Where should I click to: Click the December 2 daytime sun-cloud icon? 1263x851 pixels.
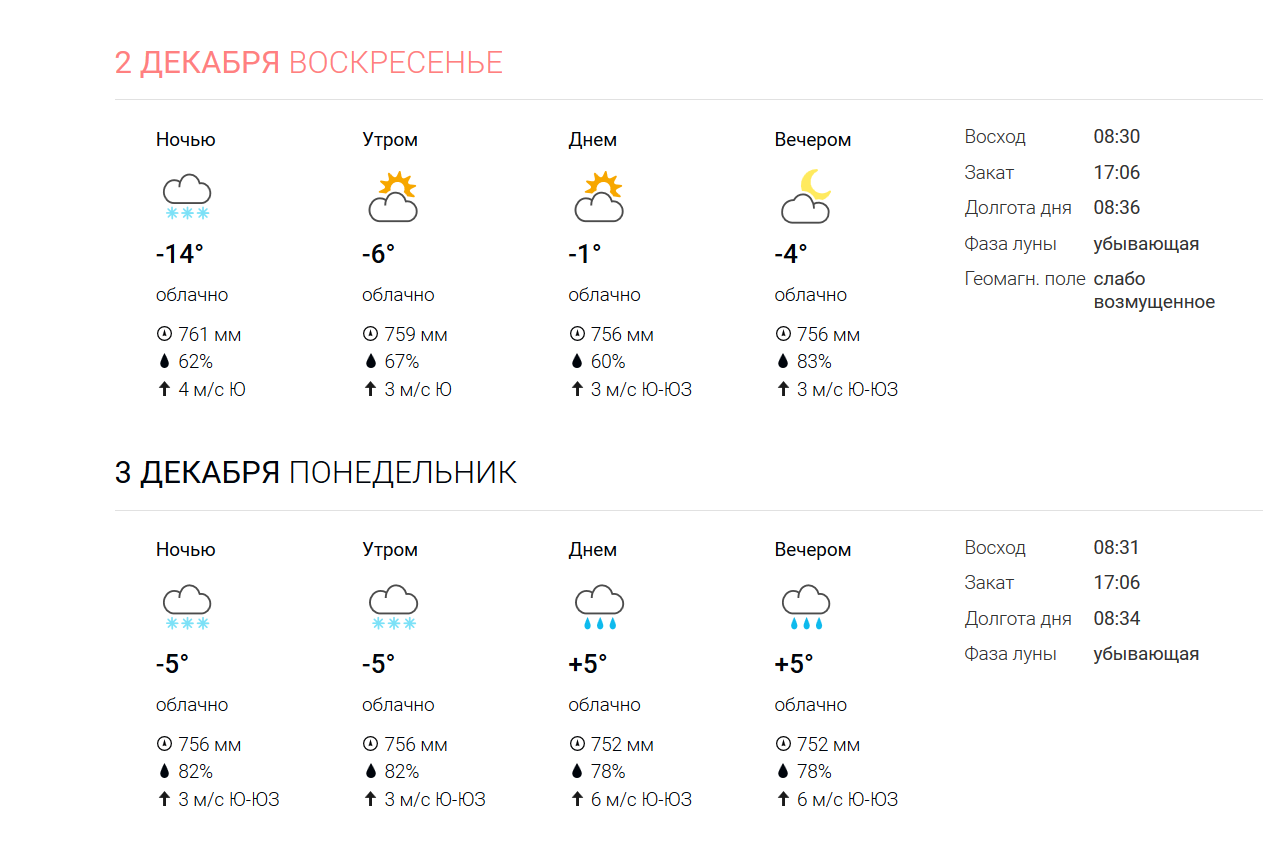tap(599, 197)
